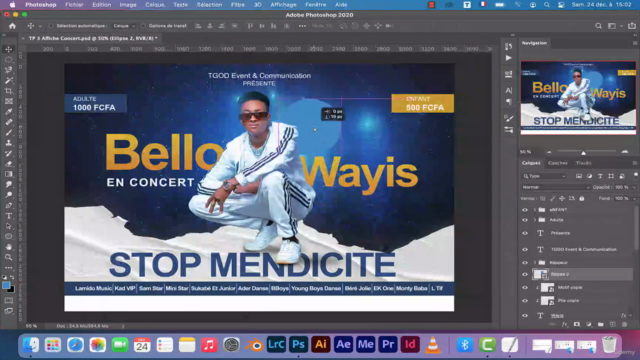Adjust the Navigation zoom slider
This screenshot has height=360, width=640.
(584, 152)
